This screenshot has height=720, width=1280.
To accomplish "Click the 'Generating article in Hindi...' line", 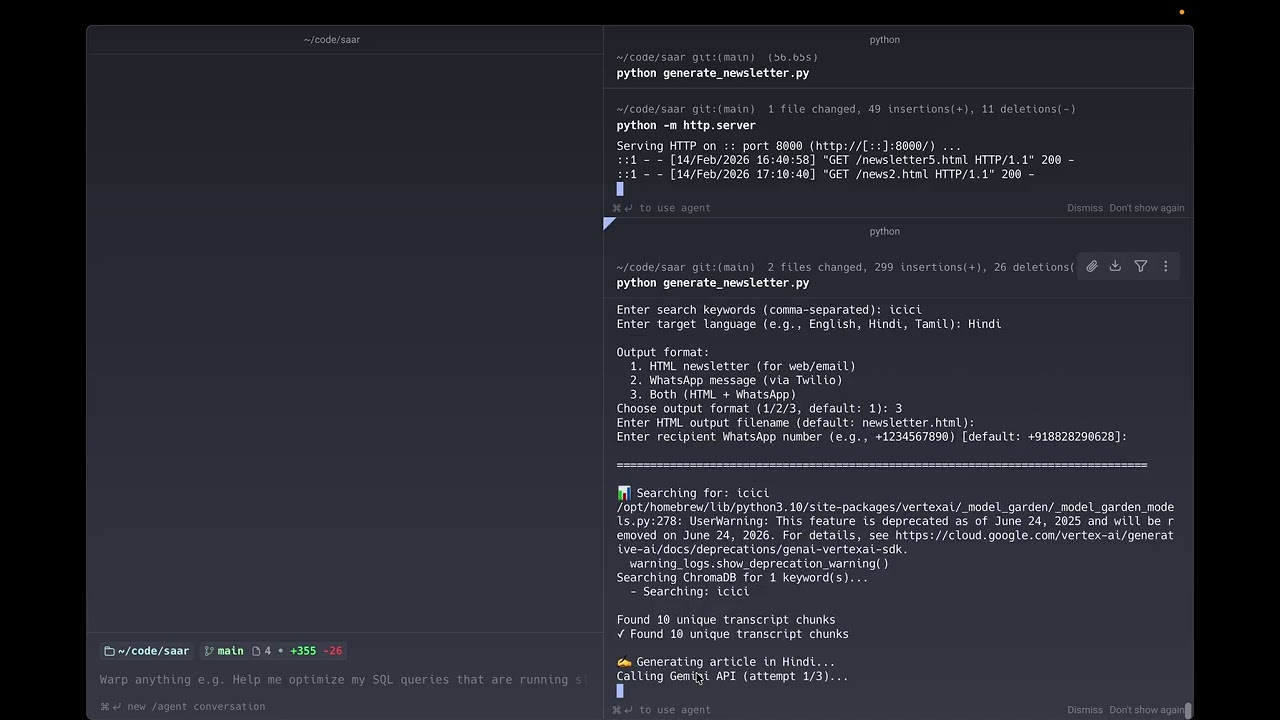I will (x=725, y=662).
